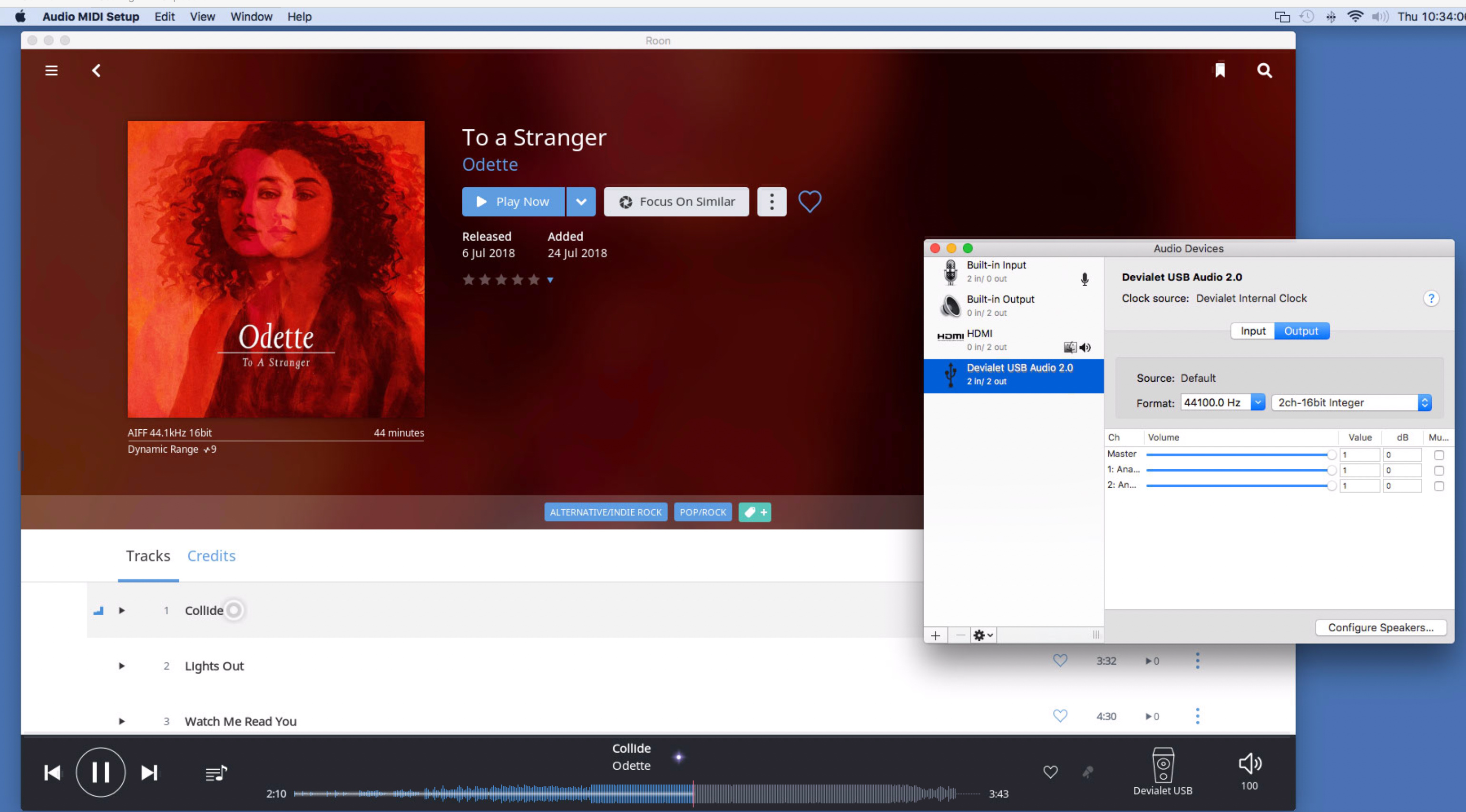Go back with Roon back arrow
This screenshot has height=812, width=1466.
coord(96,70)
